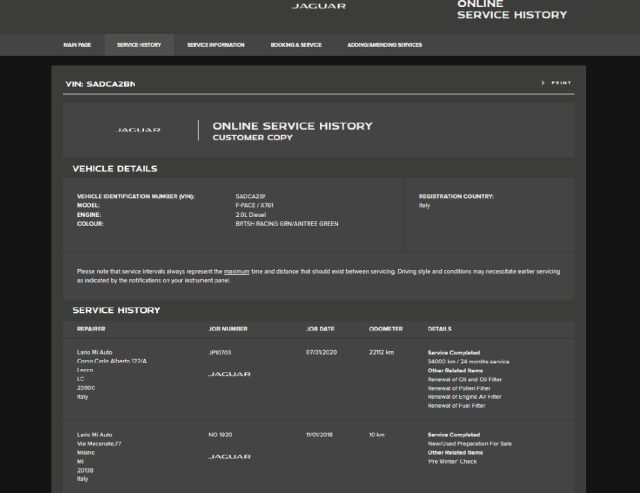This screenshot has height=493, width=640.
Task: Click colour value British Racing Green
Action: tap(287, 224)
